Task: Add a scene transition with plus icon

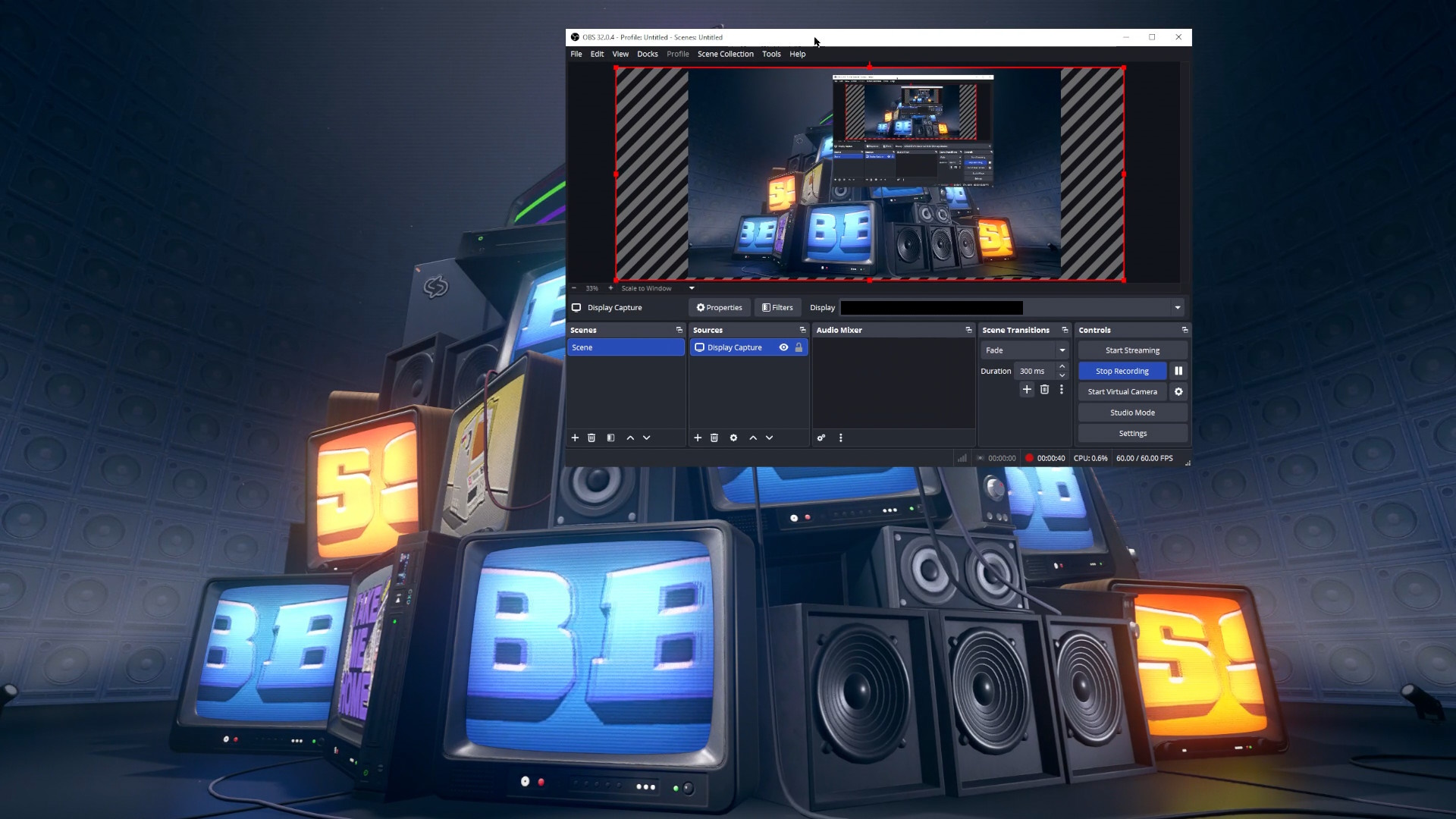Action: click(1027, 389)
